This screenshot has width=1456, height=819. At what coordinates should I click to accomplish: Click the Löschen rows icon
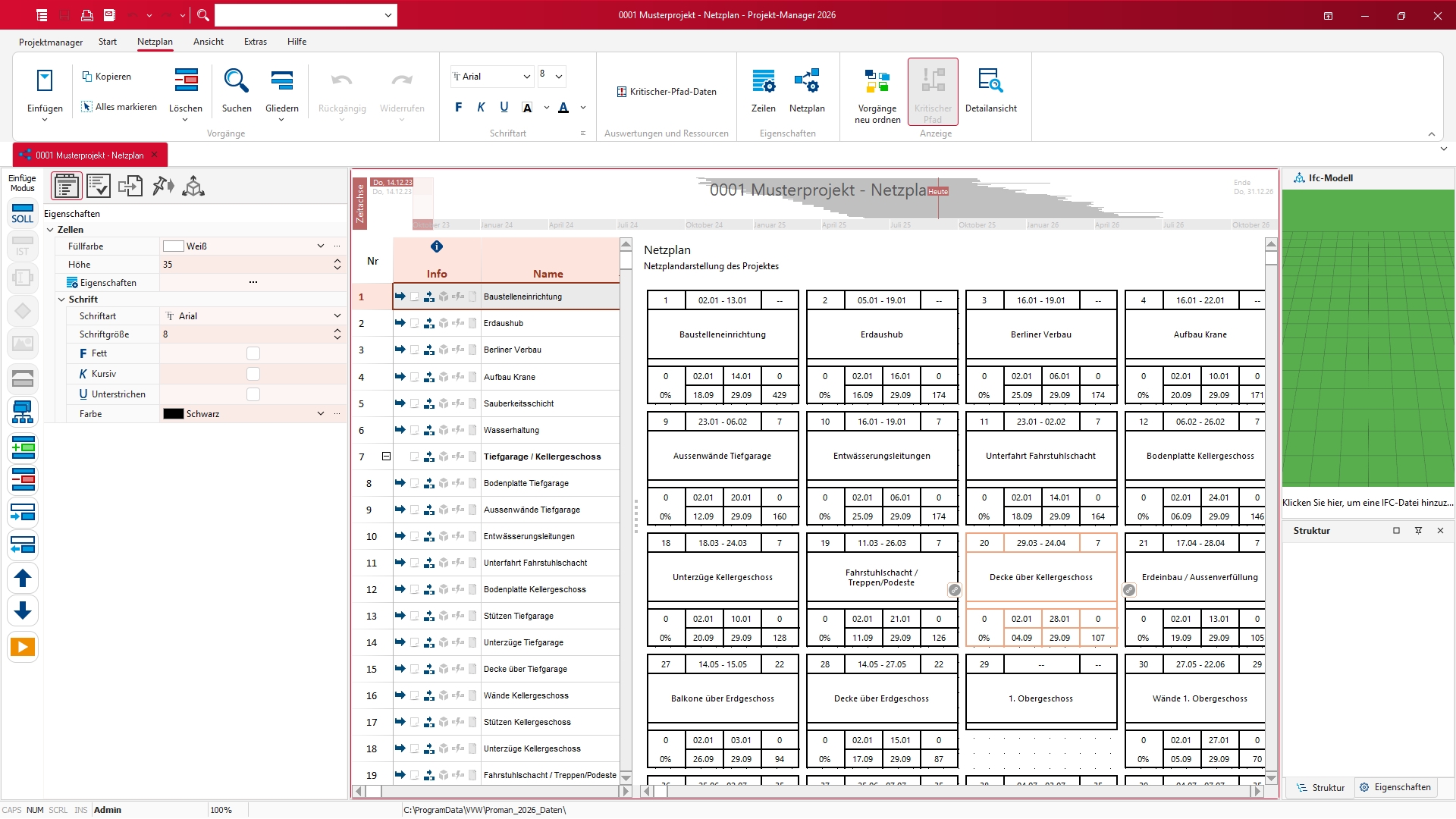pyautogui.click(x=186, y=80)
